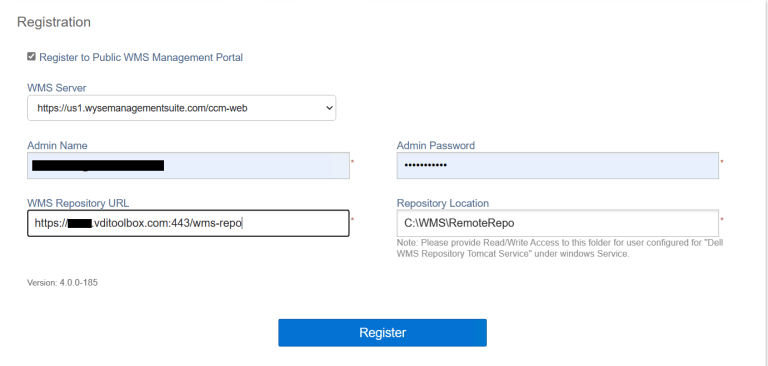Click the 'WMS Repository URL' label
768x366 pixels.
[x=78, y=203]
